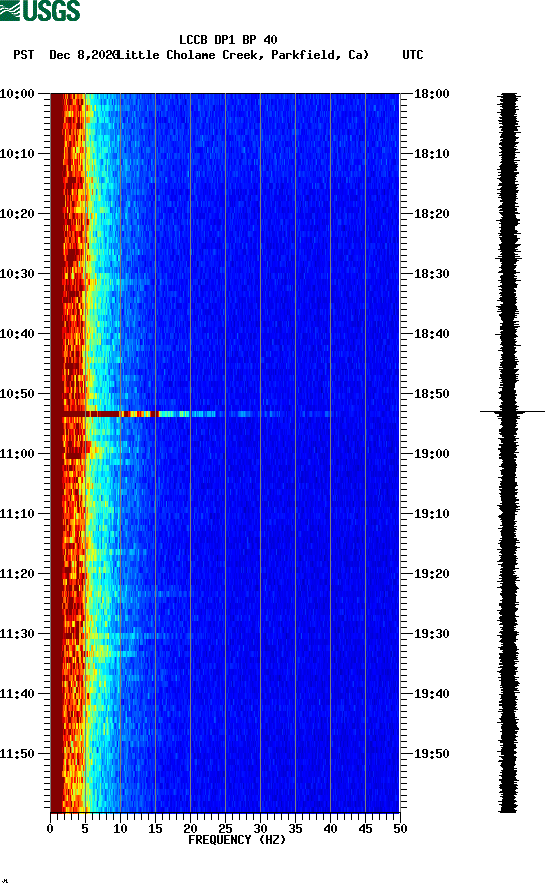The image size is (552, 892).
Task: Click the '18:30' UTC time label
Action: click(x=432, y=274)
